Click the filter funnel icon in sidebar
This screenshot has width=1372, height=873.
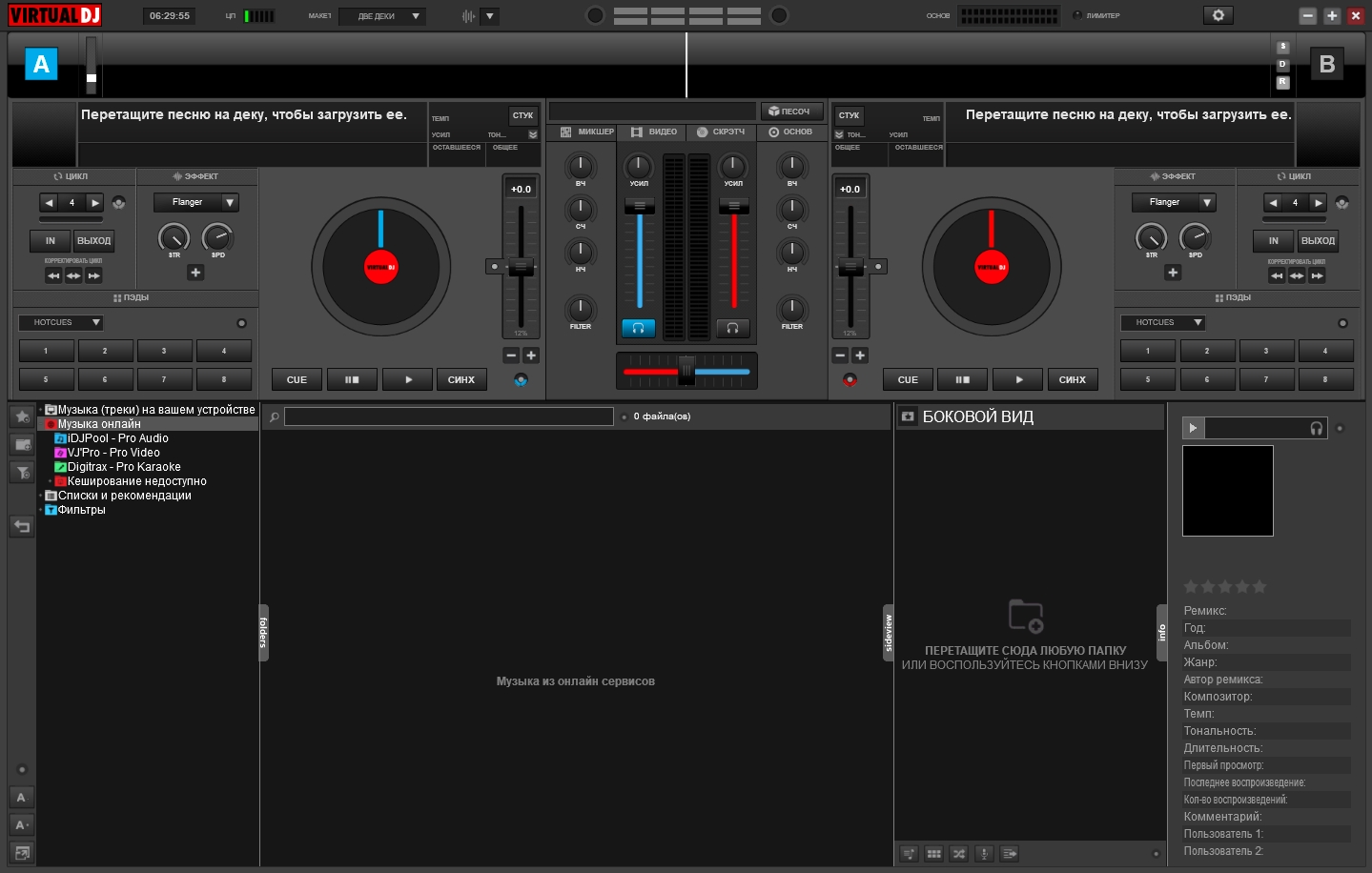pos(22,473)
